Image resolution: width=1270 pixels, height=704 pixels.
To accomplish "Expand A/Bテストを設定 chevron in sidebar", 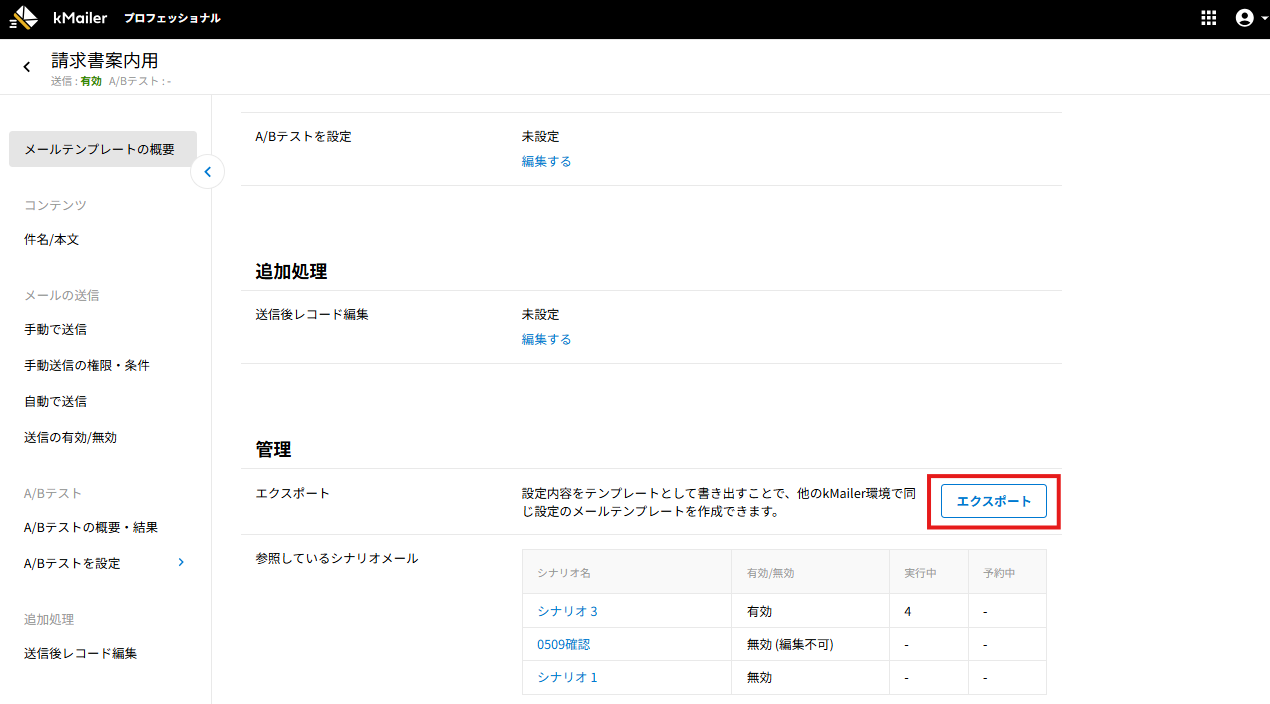I will point(181,562).
